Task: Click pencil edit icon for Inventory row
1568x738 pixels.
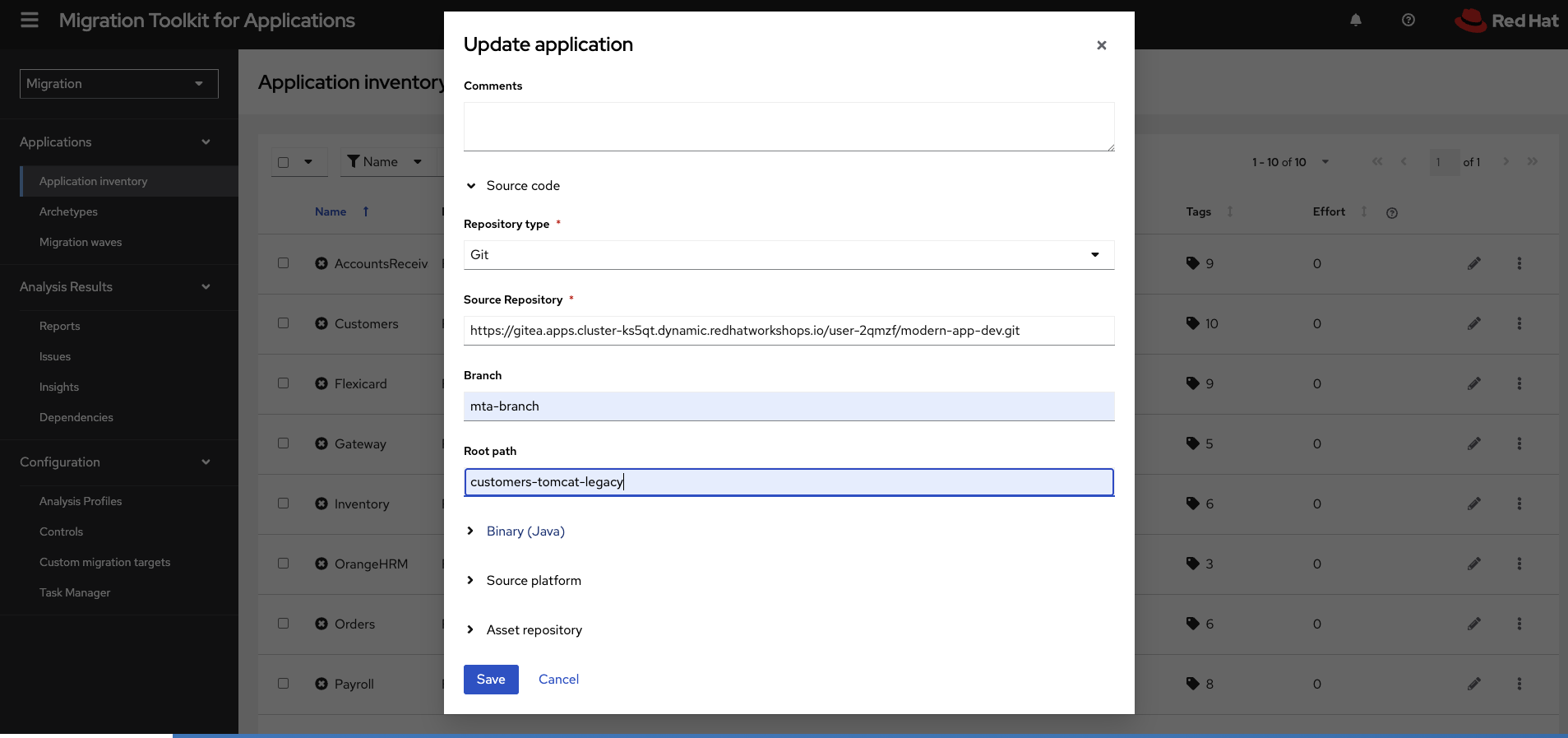Action: [x=1474, y=504]
